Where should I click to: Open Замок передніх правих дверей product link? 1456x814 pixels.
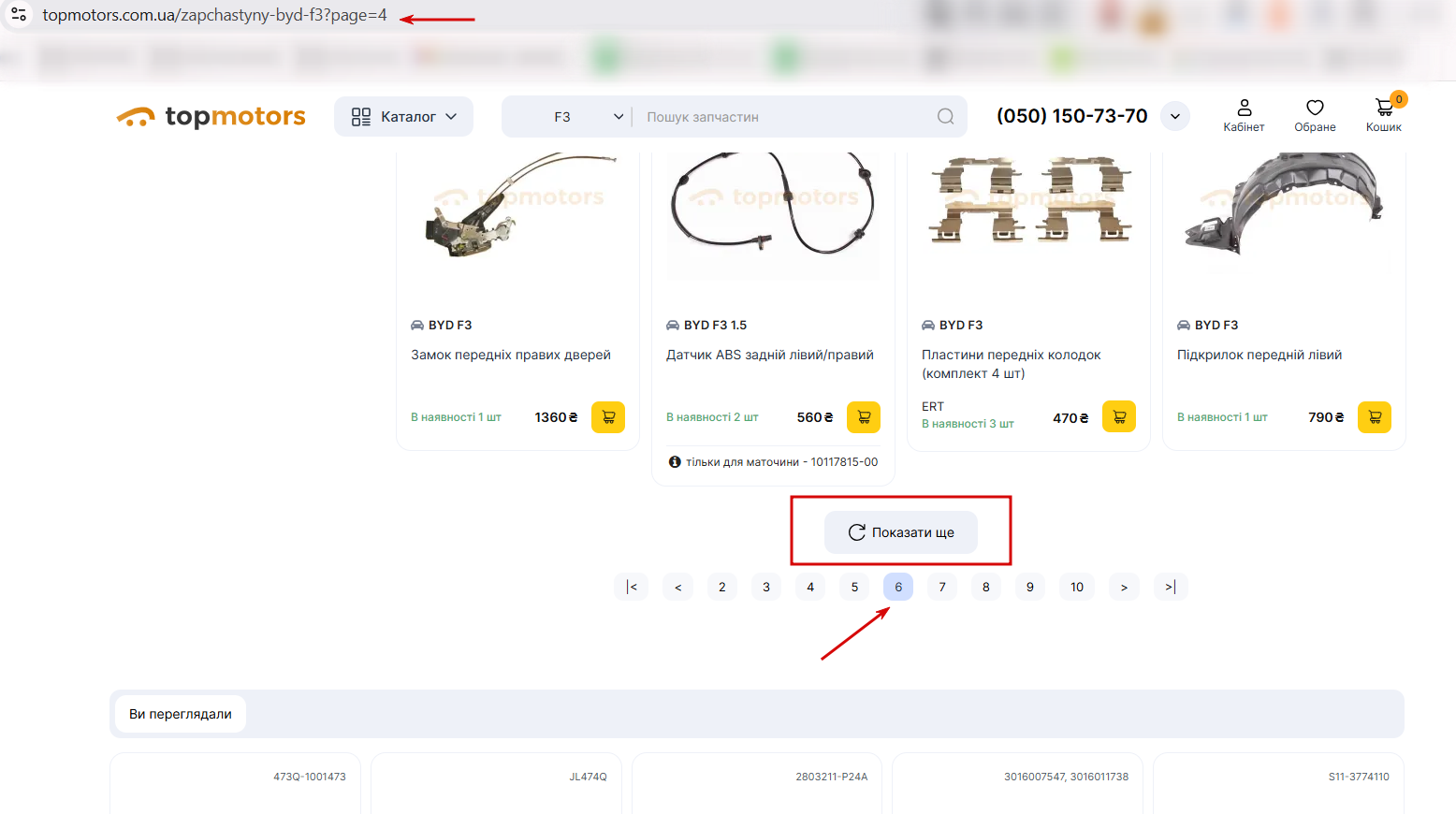(x=511, y=355)
